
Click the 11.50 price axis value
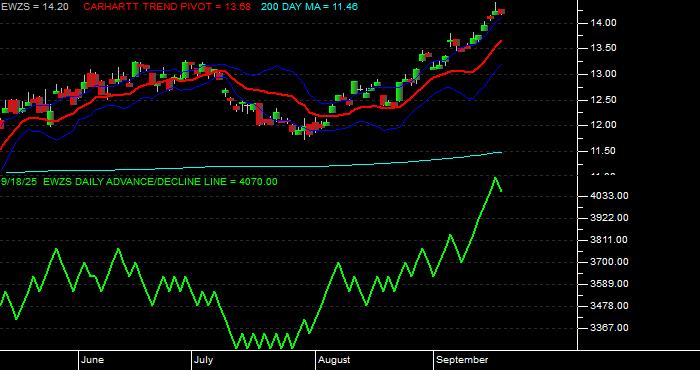pos(604,151)
